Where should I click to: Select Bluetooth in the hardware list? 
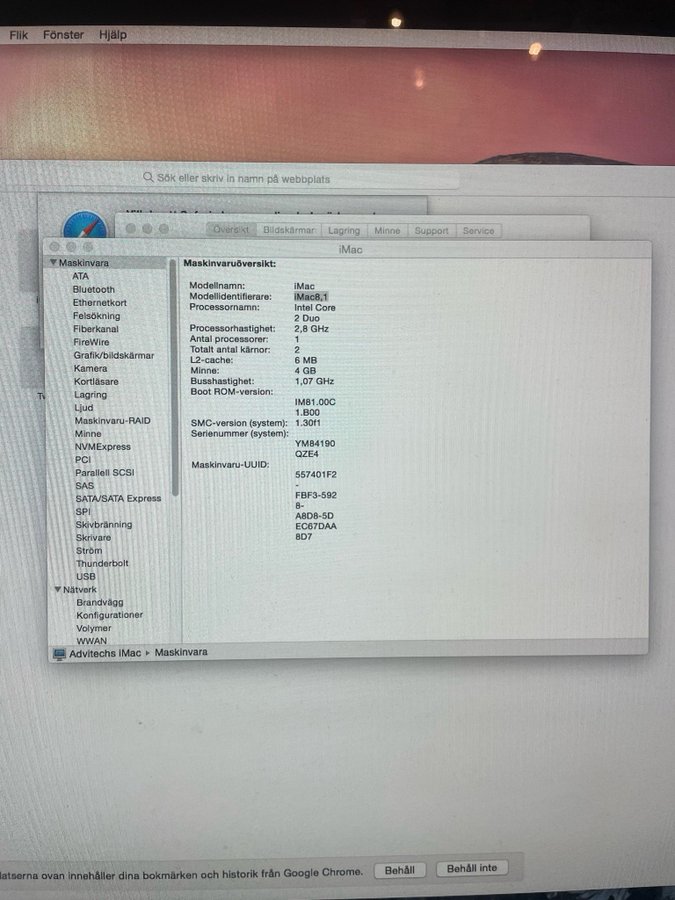coord(93,289)
